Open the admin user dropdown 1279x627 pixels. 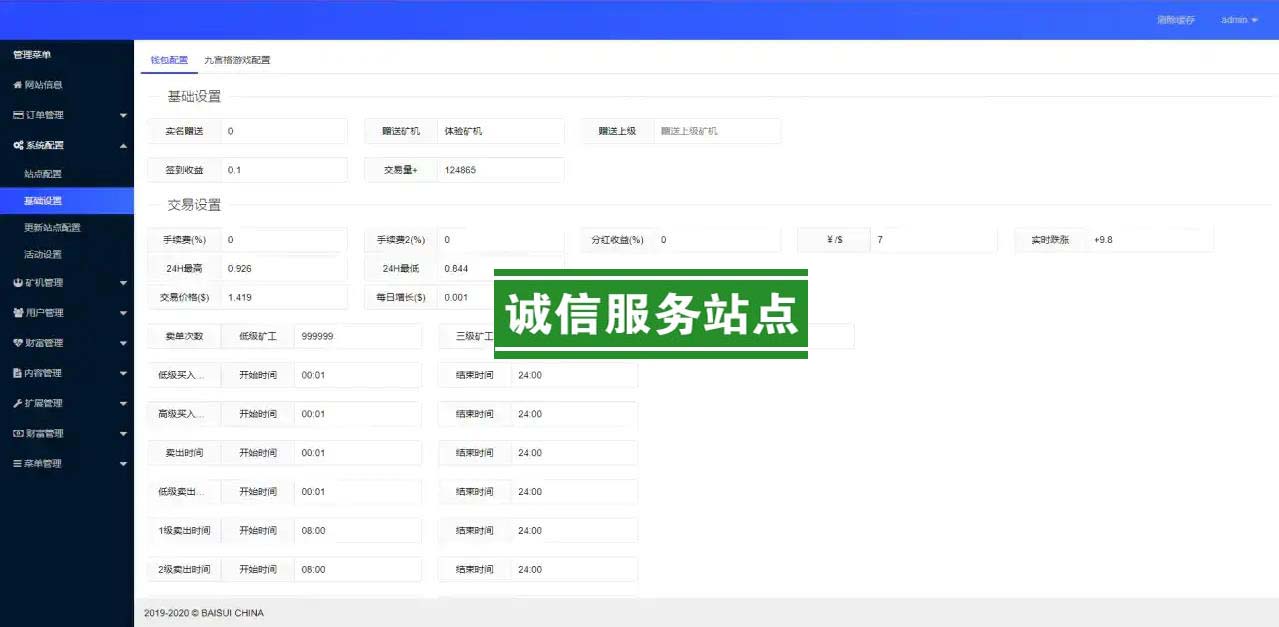point(1239,20)
